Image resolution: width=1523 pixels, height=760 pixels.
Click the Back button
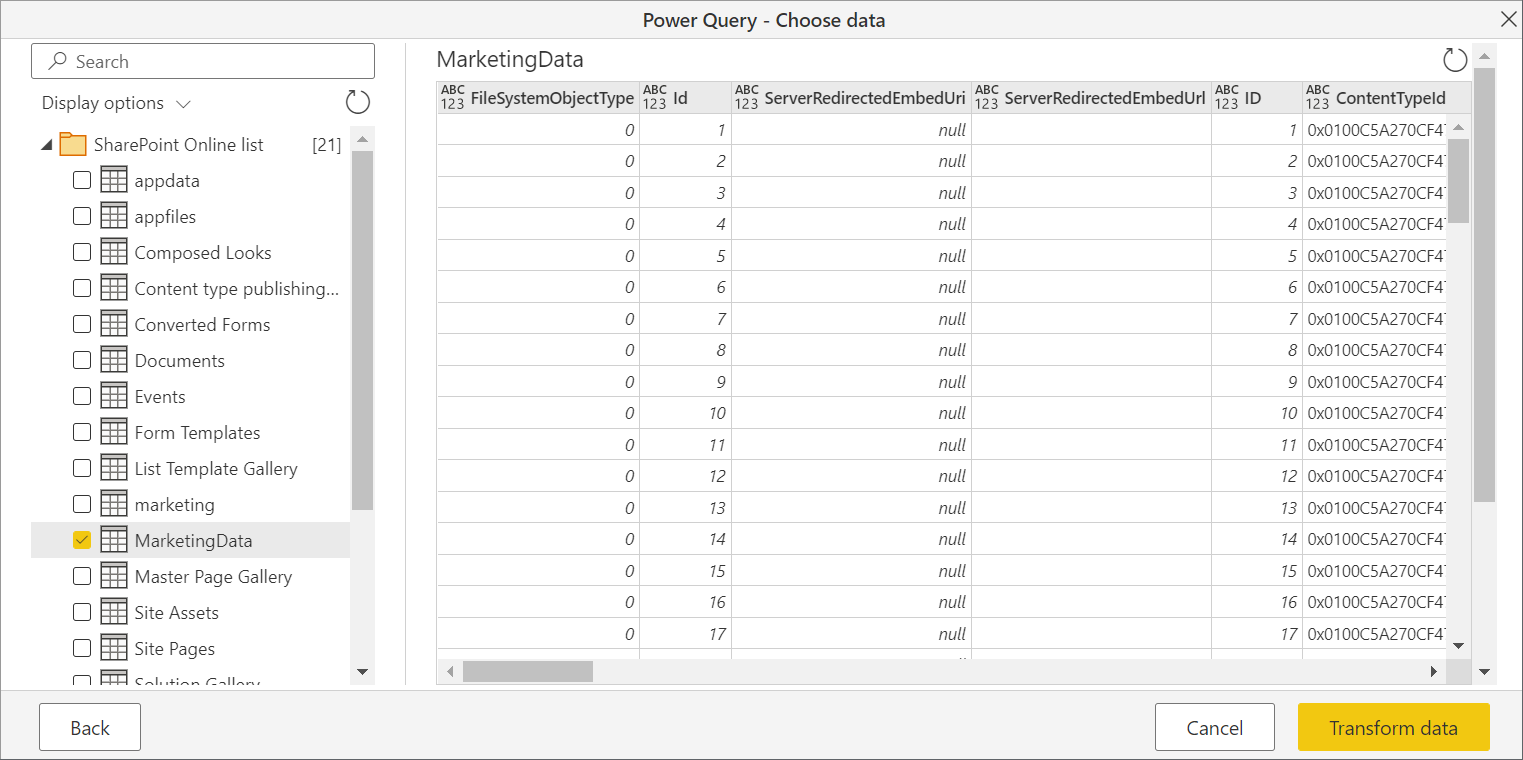pos(89,727)
